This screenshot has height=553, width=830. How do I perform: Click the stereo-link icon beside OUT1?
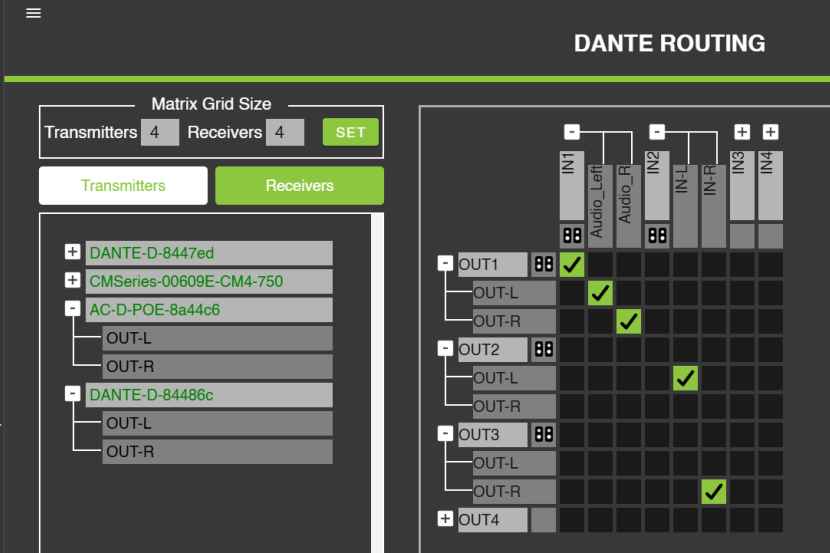coord(544,264)
